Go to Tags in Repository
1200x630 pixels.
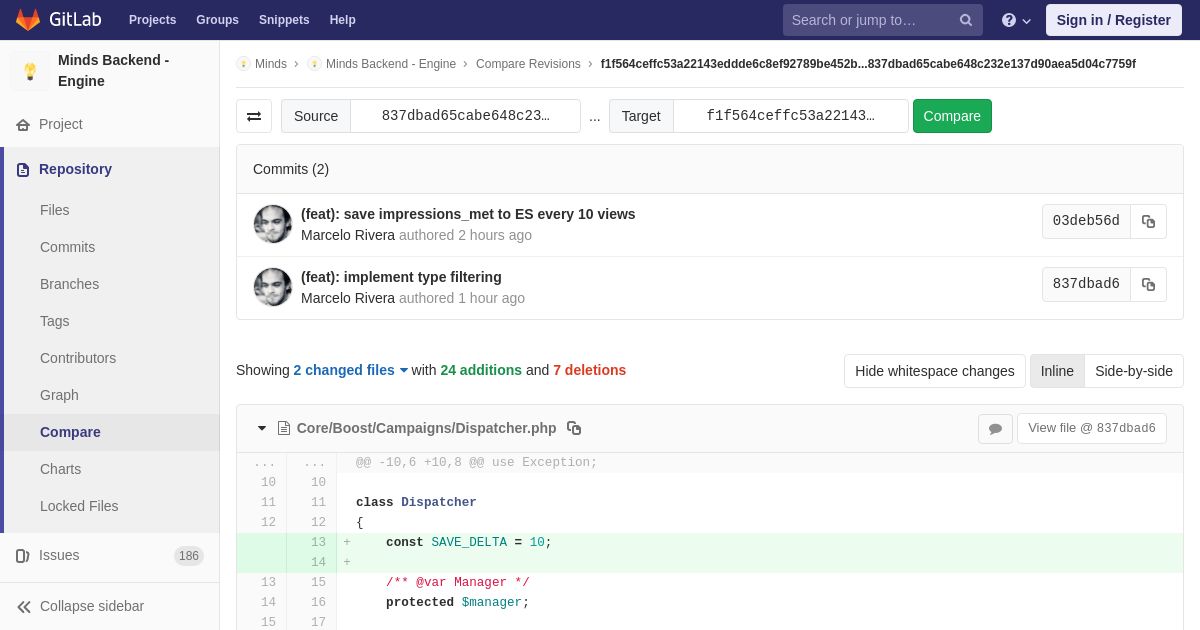tap(55, 321)
